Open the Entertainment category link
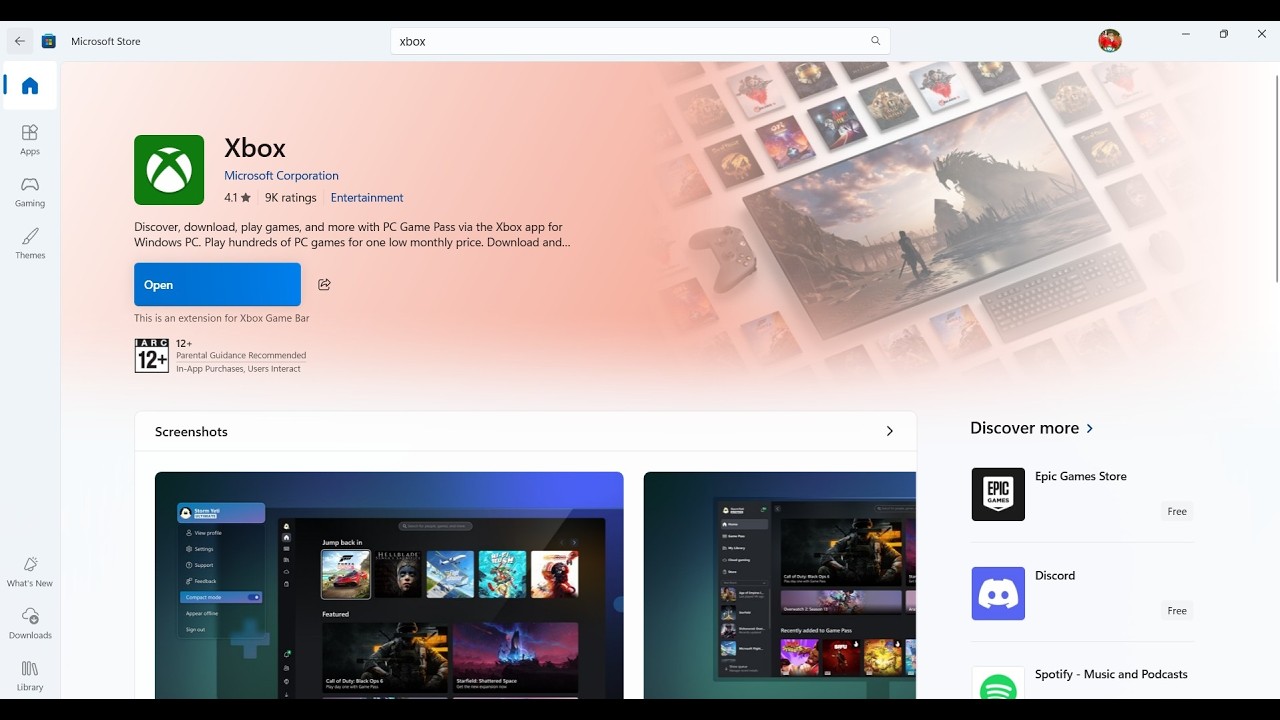Screen dimensions: 1280x720 coord(367,198)
